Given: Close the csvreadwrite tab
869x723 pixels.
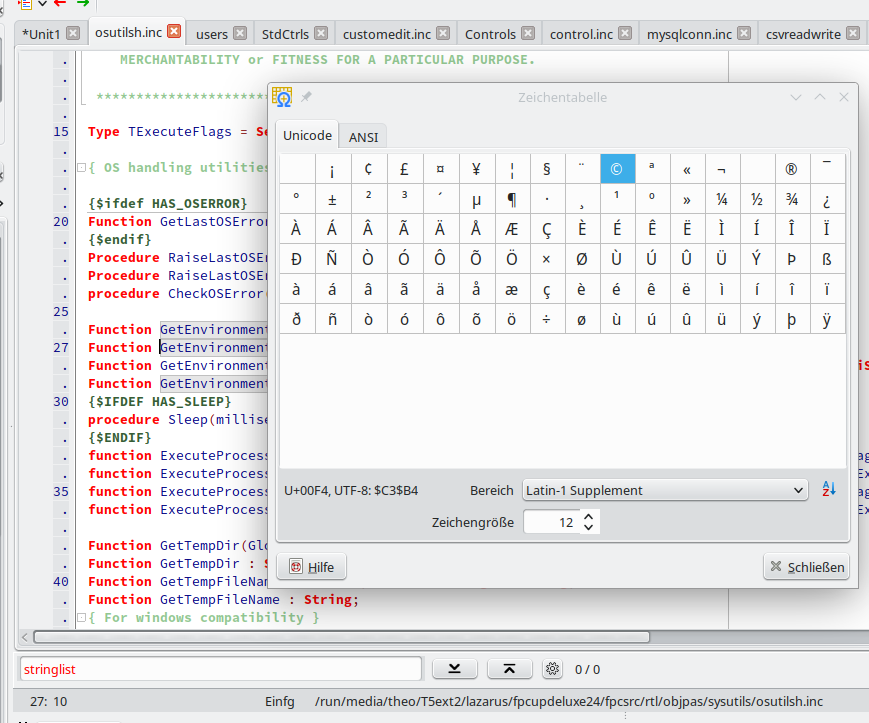Looking at the screenshot, I should 853,33.
